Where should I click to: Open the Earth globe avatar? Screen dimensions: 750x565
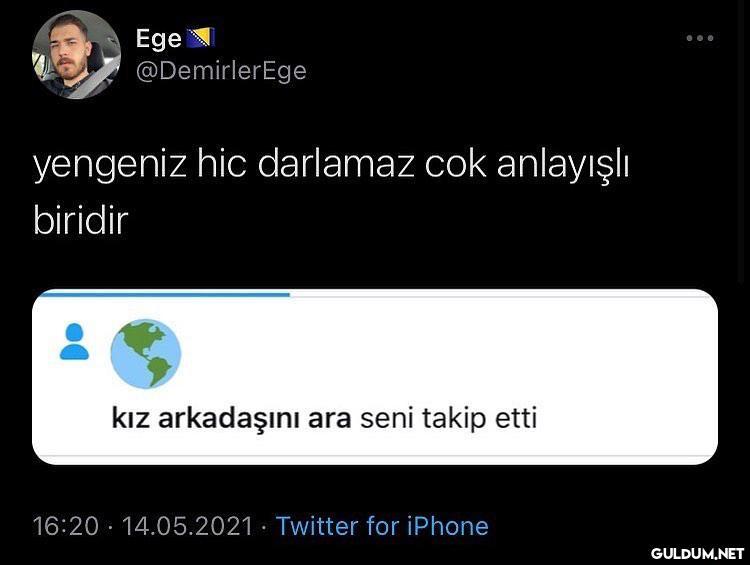146,354
